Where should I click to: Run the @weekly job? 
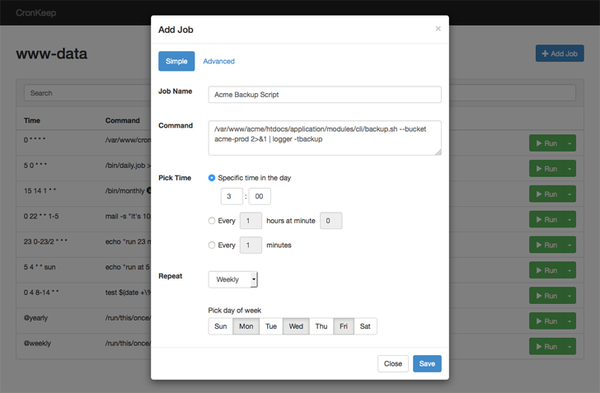click(546, 347)
